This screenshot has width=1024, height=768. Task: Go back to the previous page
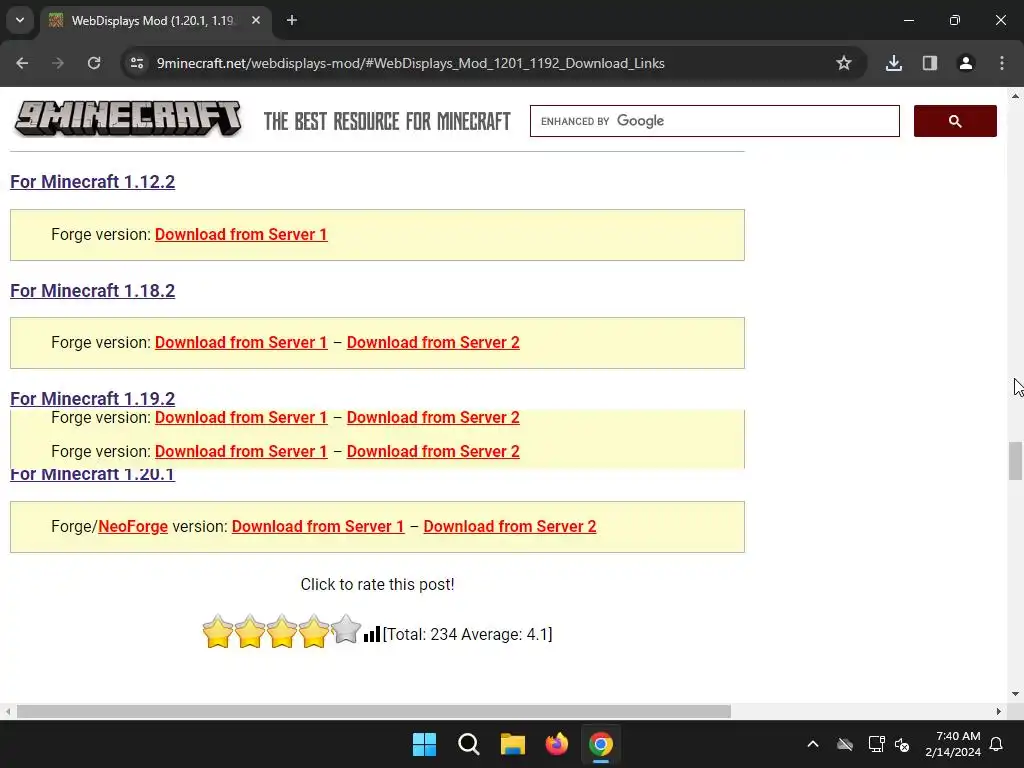pyautogui.click(x=22, y=63)
